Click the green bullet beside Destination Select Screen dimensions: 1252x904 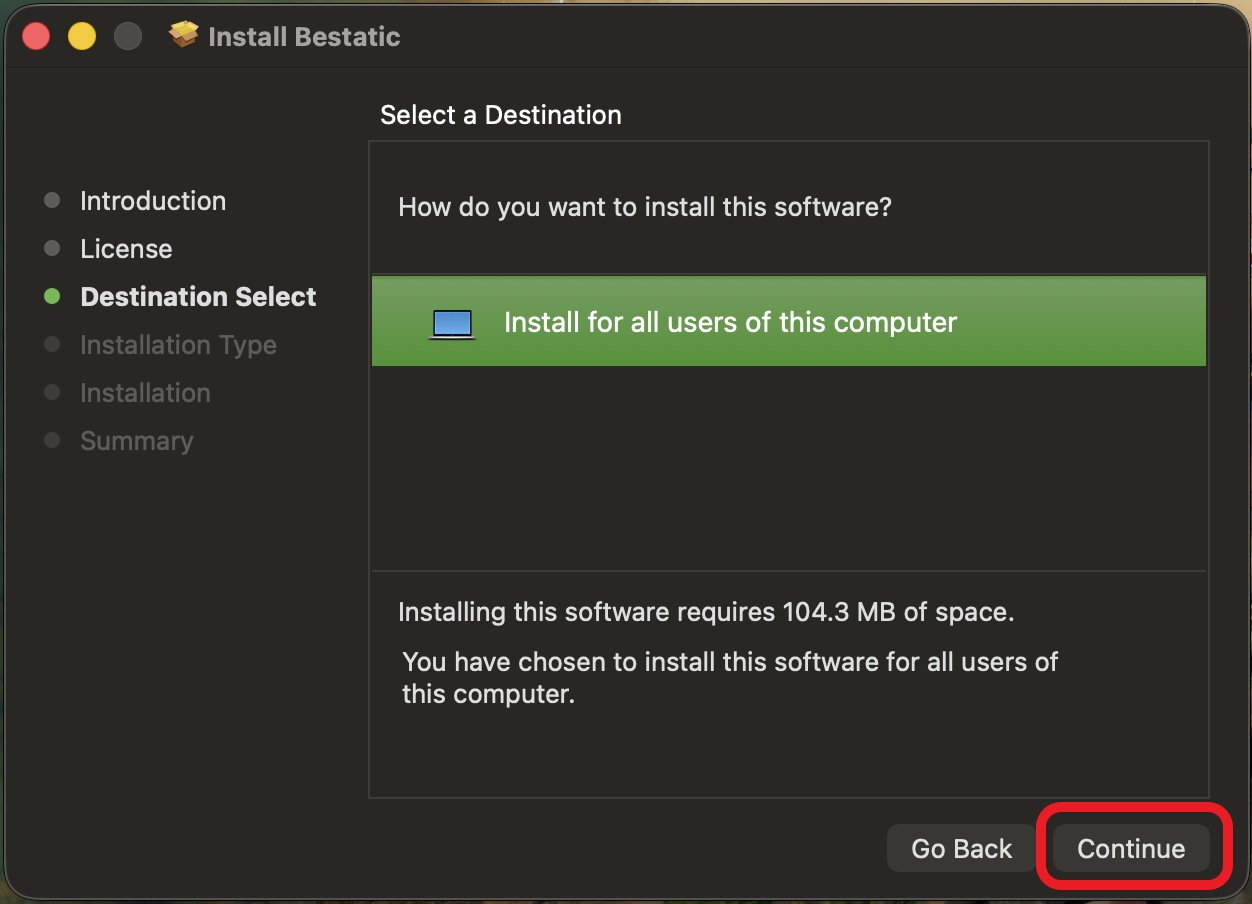52,297
